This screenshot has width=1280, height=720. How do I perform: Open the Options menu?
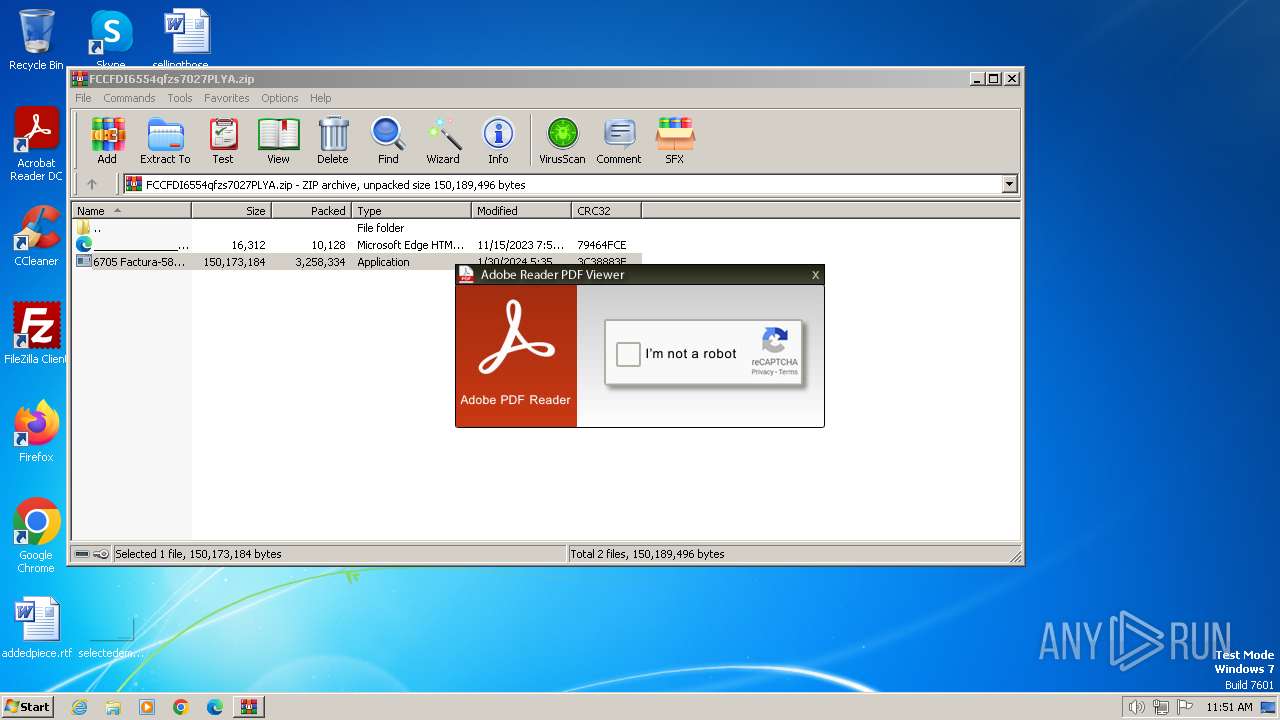pos(280,98)
